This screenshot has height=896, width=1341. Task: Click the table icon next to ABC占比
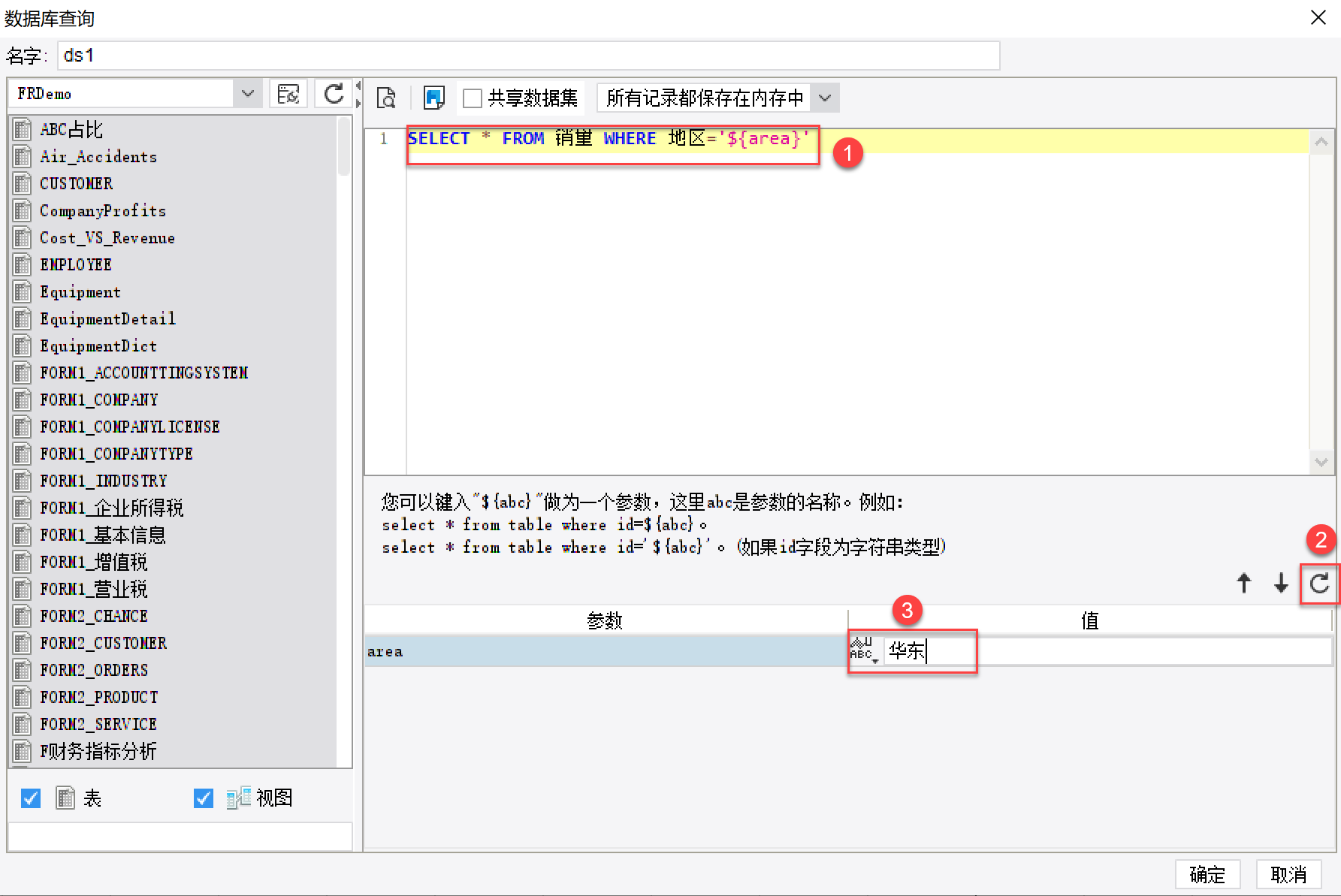tap(23, 129)
